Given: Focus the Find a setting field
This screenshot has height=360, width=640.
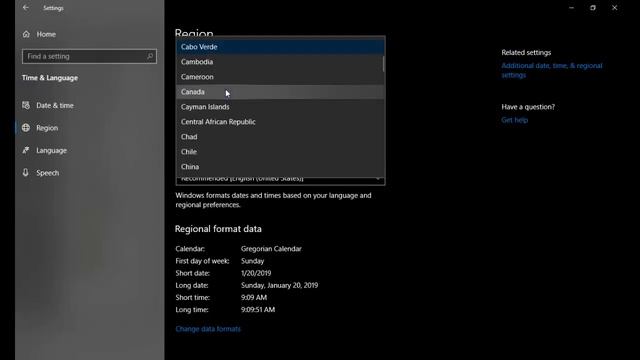Looking at the screenshot, I should point(89,56).
